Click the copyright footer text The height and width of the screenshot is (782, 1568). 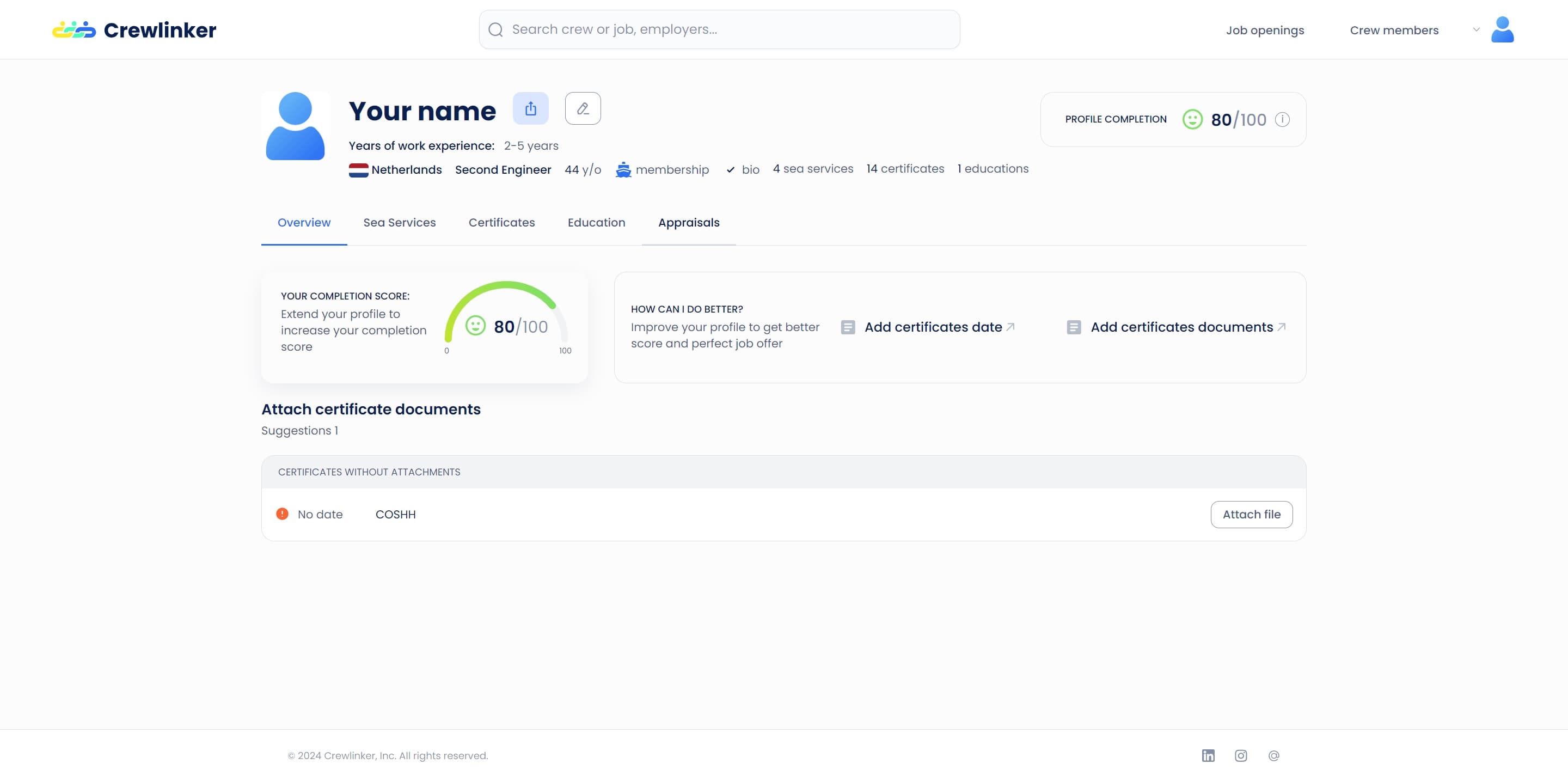click(387, 756)
